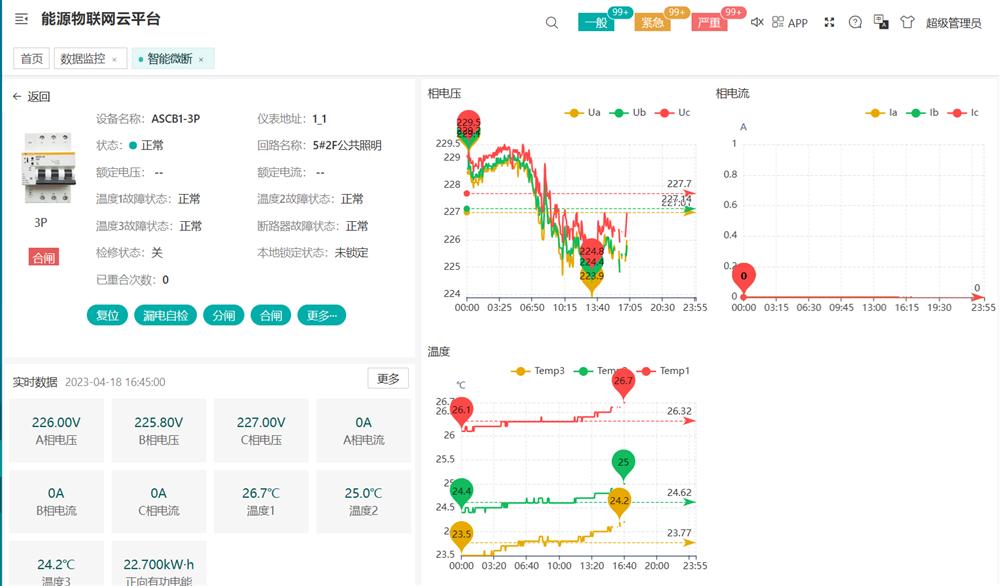
Task: Click the 温度 chart title
Action: tap(438, 351)
